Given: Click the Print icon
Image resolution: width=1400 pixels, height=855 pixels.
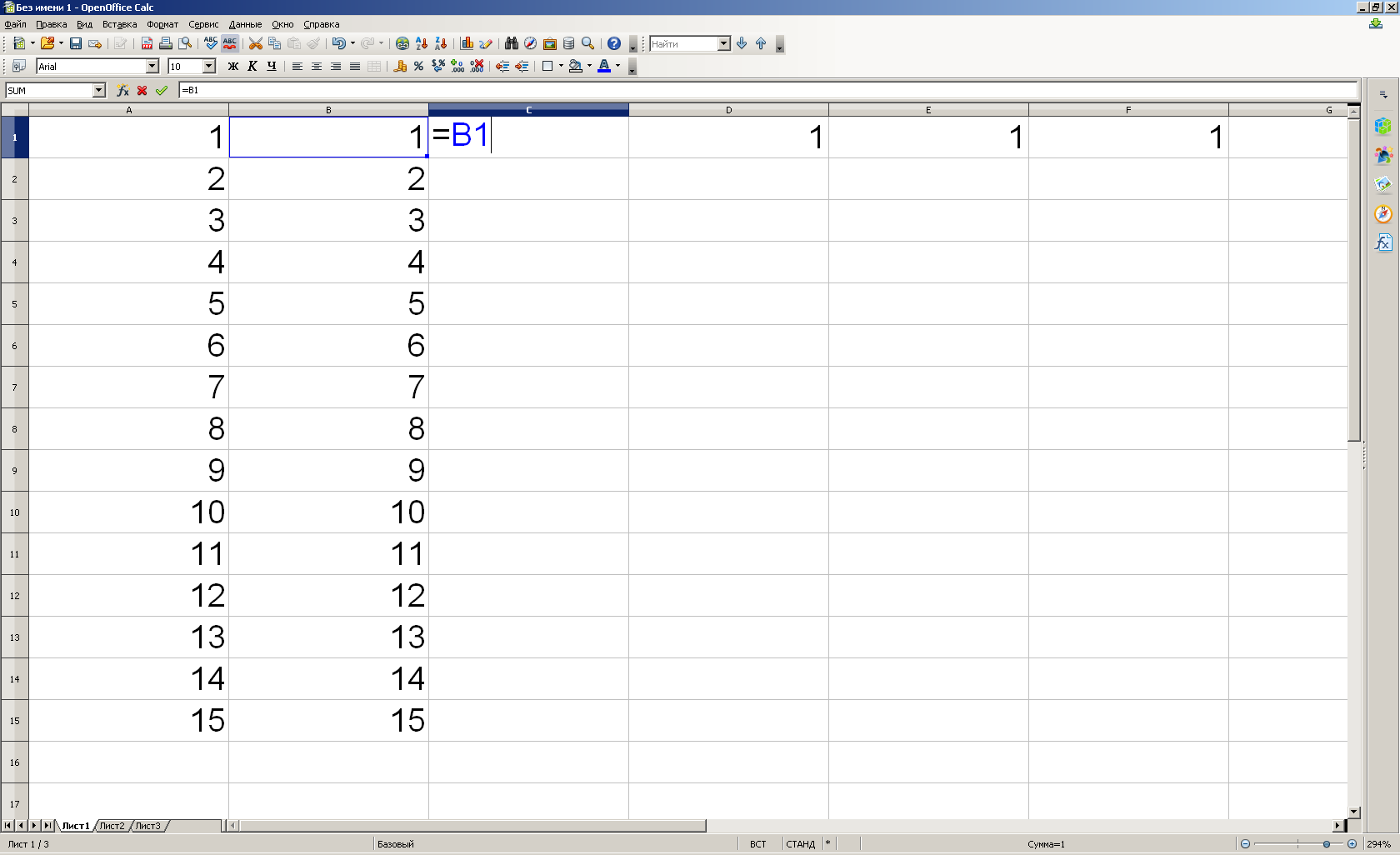Looking at the screenshot, I should coord(166,43).
